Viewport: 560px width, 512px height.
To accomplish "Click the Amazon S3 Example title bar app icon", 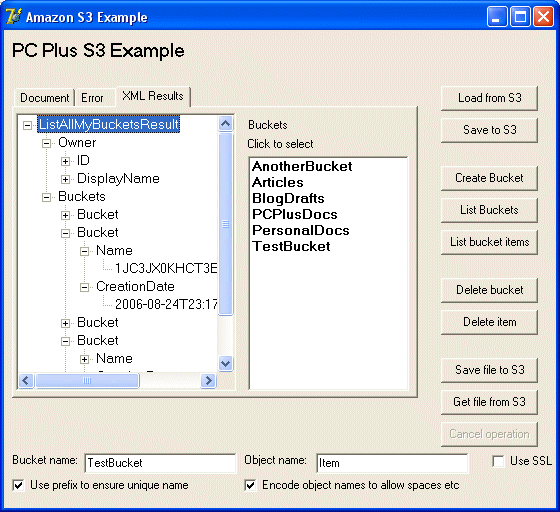I will [x=14, y=16].
